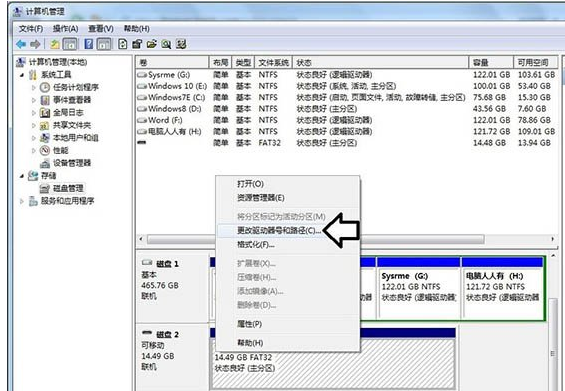This screenshot has width=565, height=391.
Task: Expand the 任务计划程序 node arrow
Action: pos(34,88)
